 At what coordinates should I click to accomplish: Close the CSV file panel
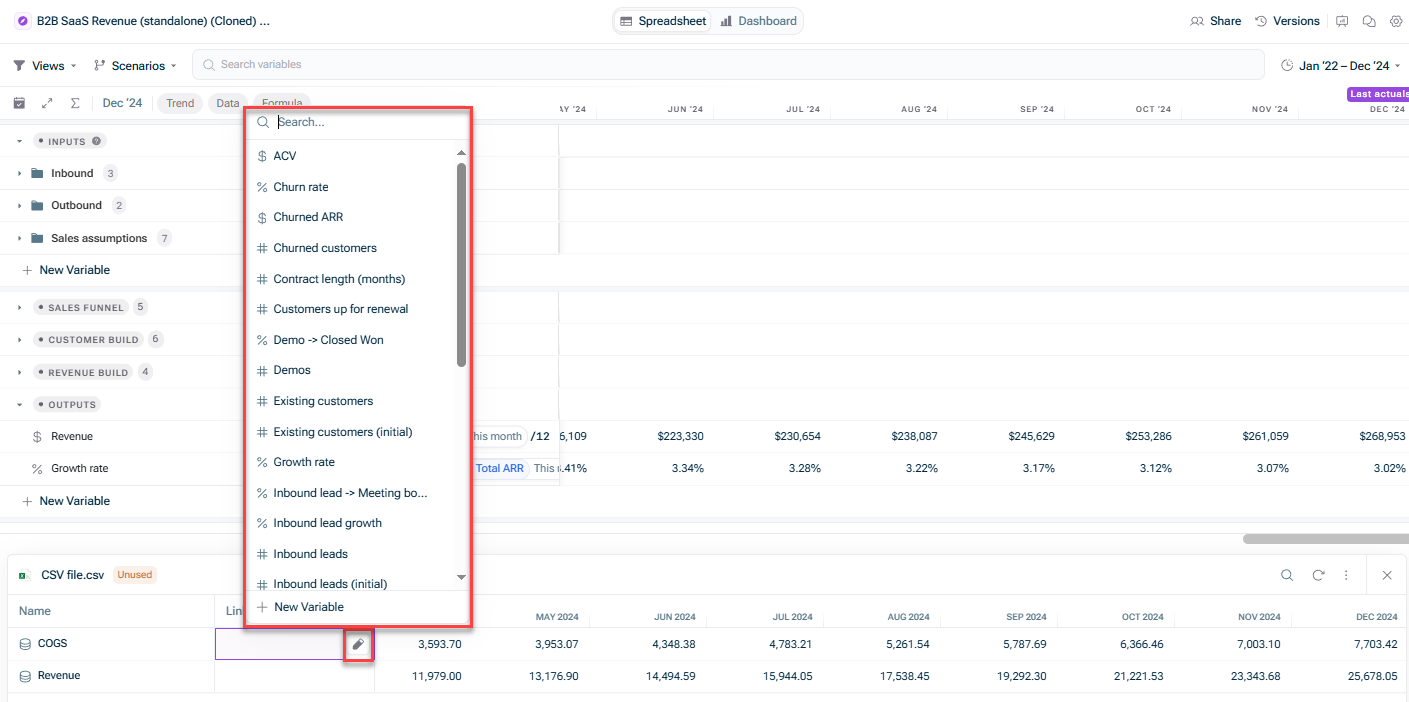coord(1387,575)
